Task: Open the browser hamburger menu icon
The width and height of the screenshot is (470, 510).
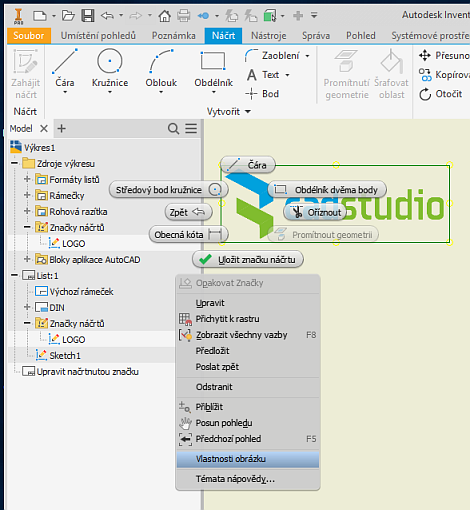Action: click(x=191, y=128)
